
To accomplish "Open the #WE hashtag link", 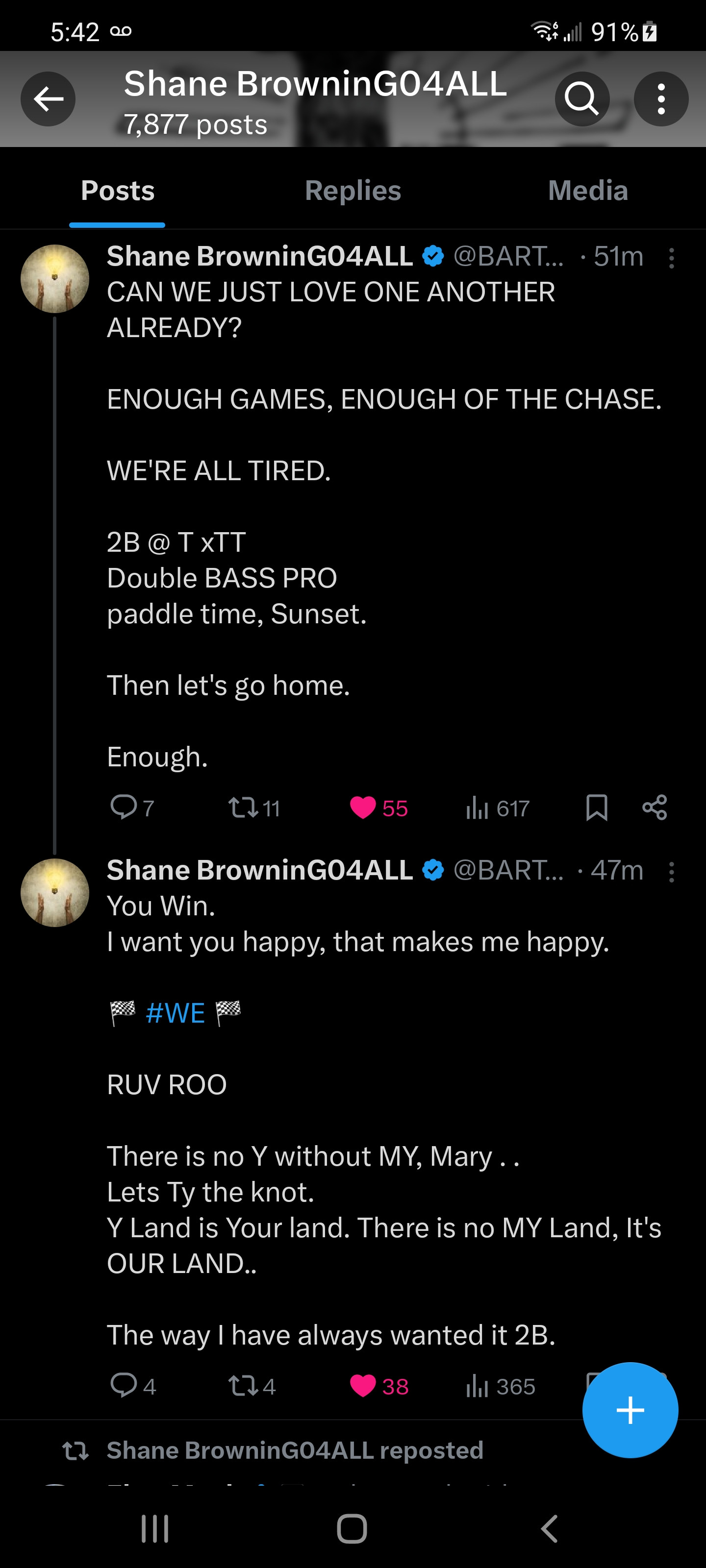I will [176, 1013].
